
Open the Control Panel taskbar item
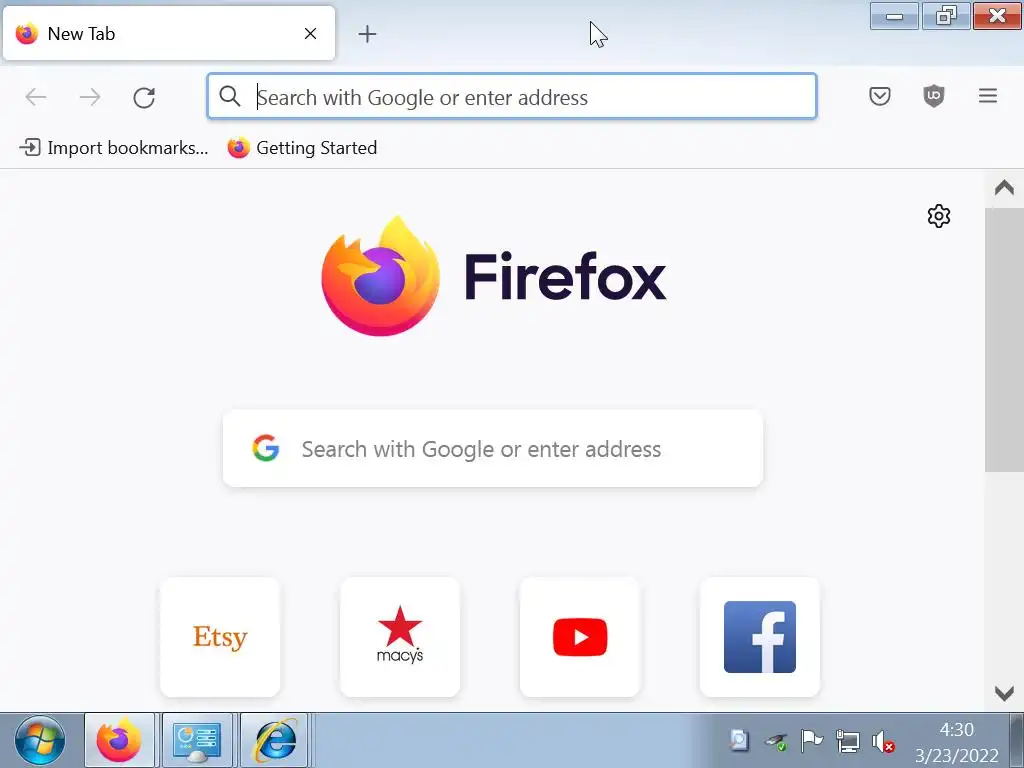point(197,741)
